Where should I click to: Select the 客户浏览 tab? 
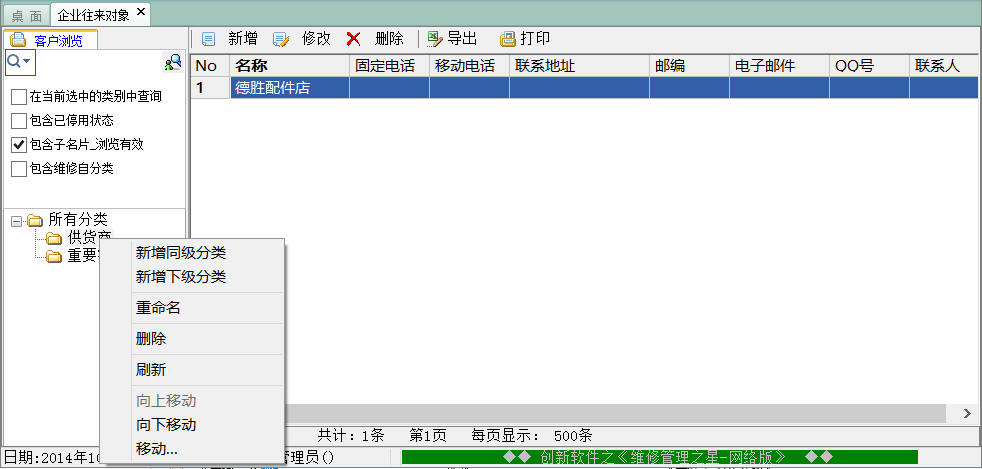tap(51, 40)
